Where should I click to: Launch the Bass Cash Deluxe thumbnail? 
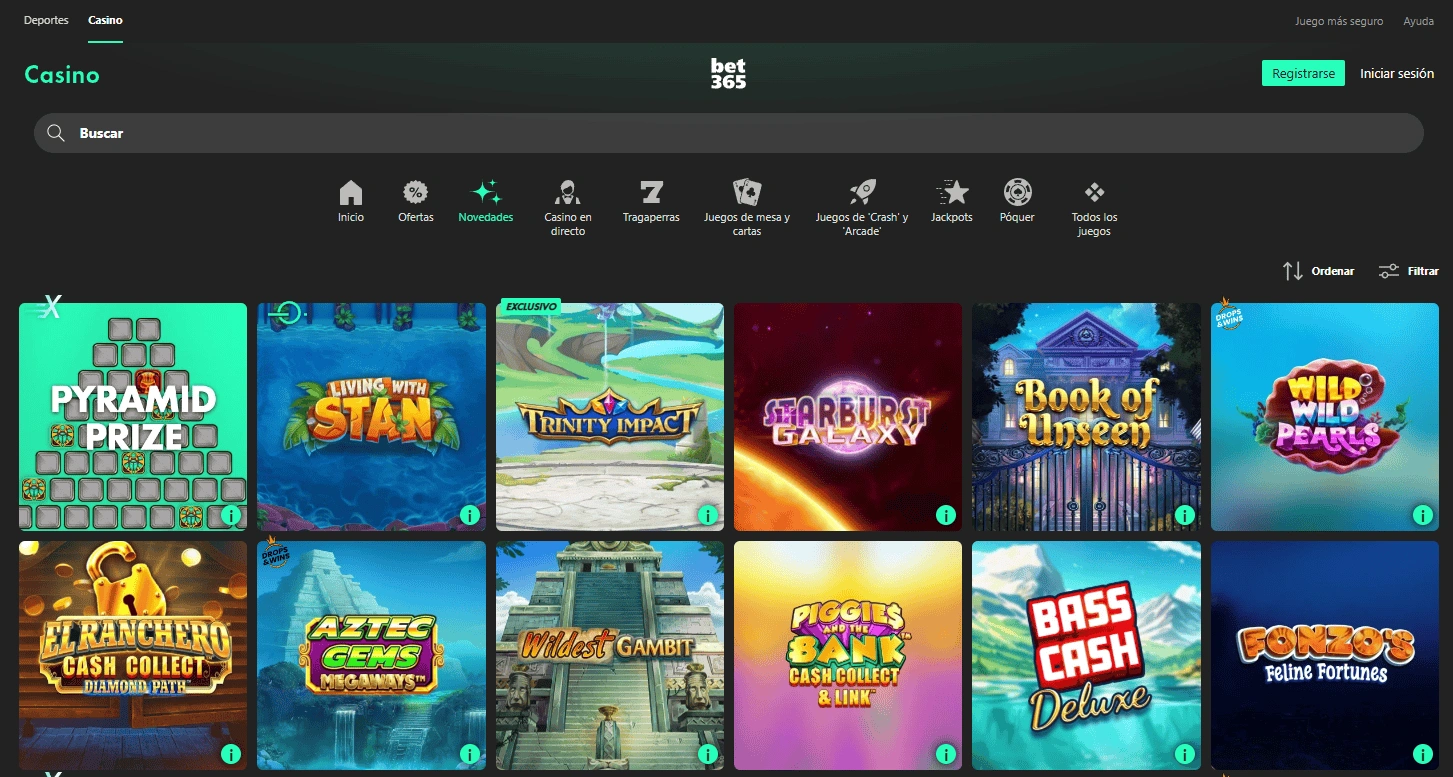pyautogui.click(x=1086, y=656)
